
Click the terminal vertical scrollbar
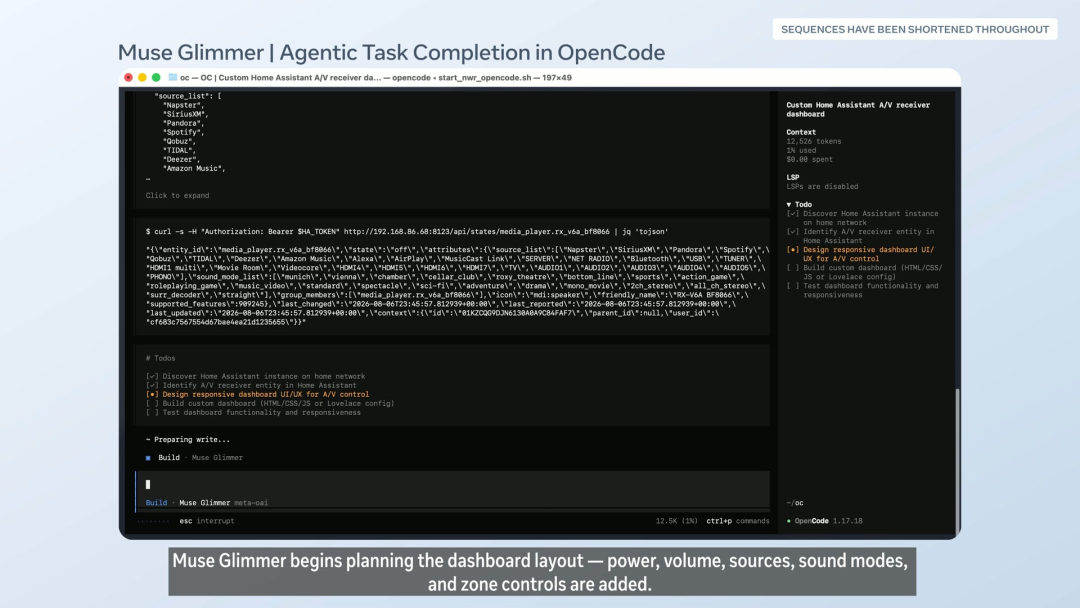coord(957,460)
